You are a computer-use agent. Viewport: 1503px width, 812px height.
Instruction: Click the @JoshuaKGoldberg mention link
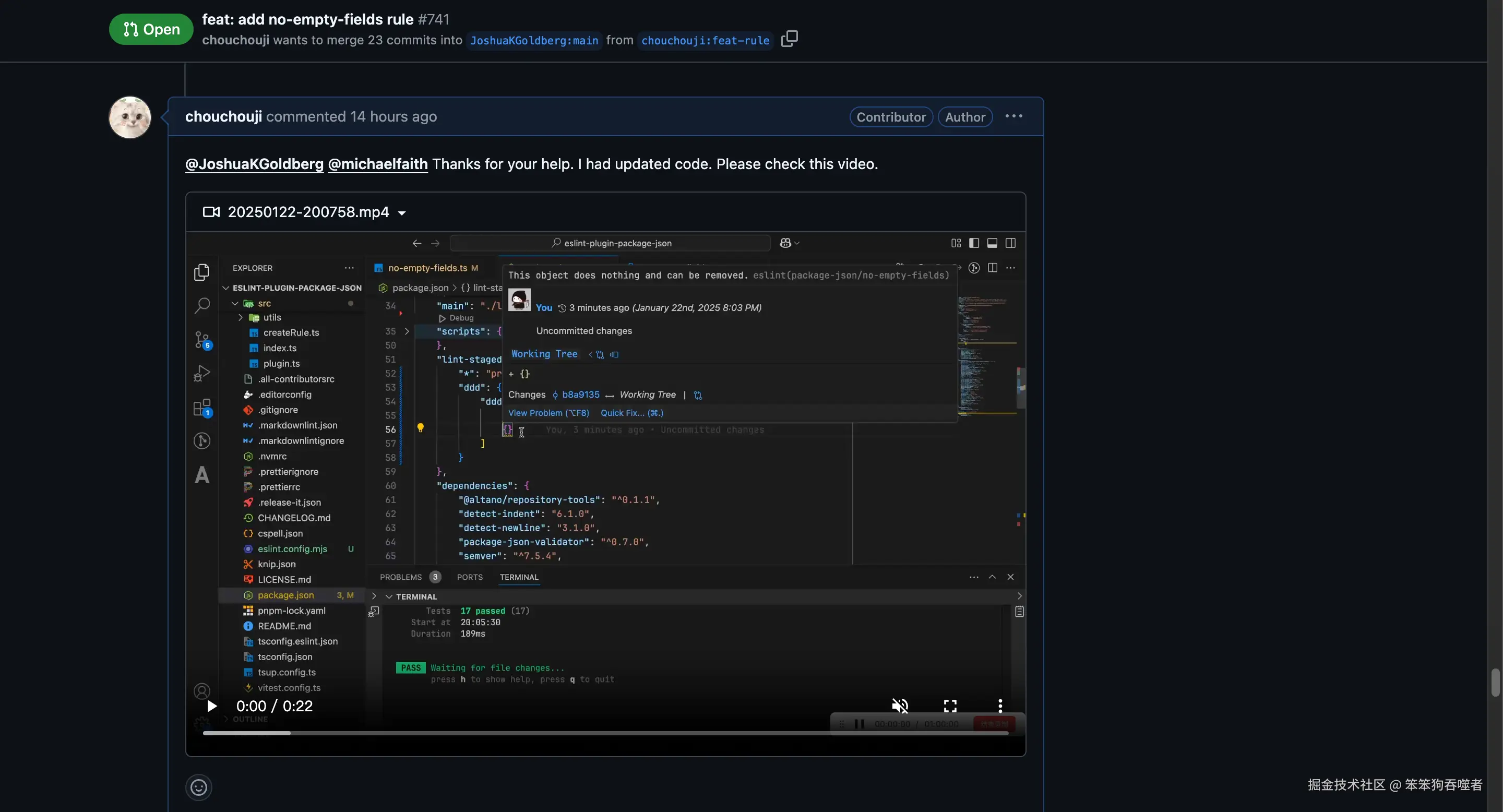[254, 164]
